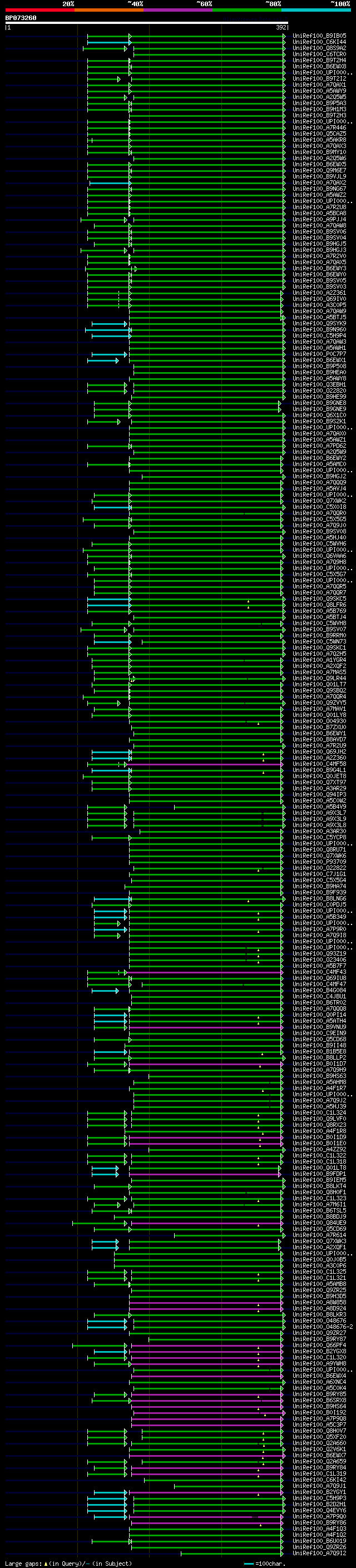Click the UniRef100_C4JBU1 label

tap(319, 996)
